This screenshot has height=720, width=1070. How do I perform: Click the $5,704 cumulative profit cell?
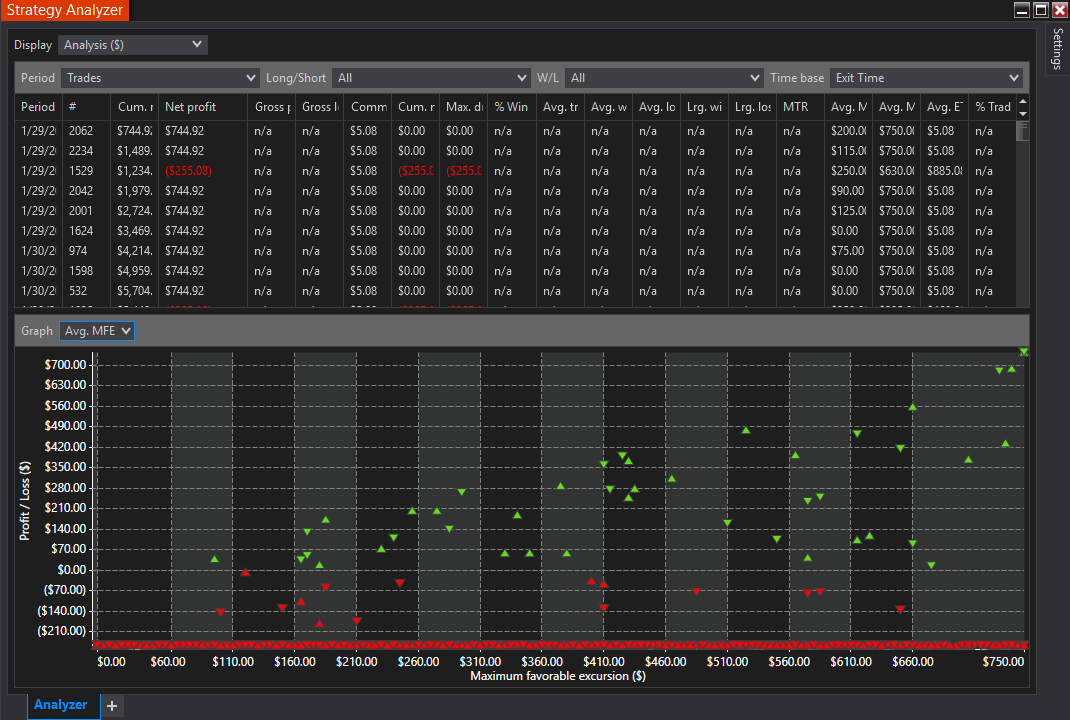(134, 291)
